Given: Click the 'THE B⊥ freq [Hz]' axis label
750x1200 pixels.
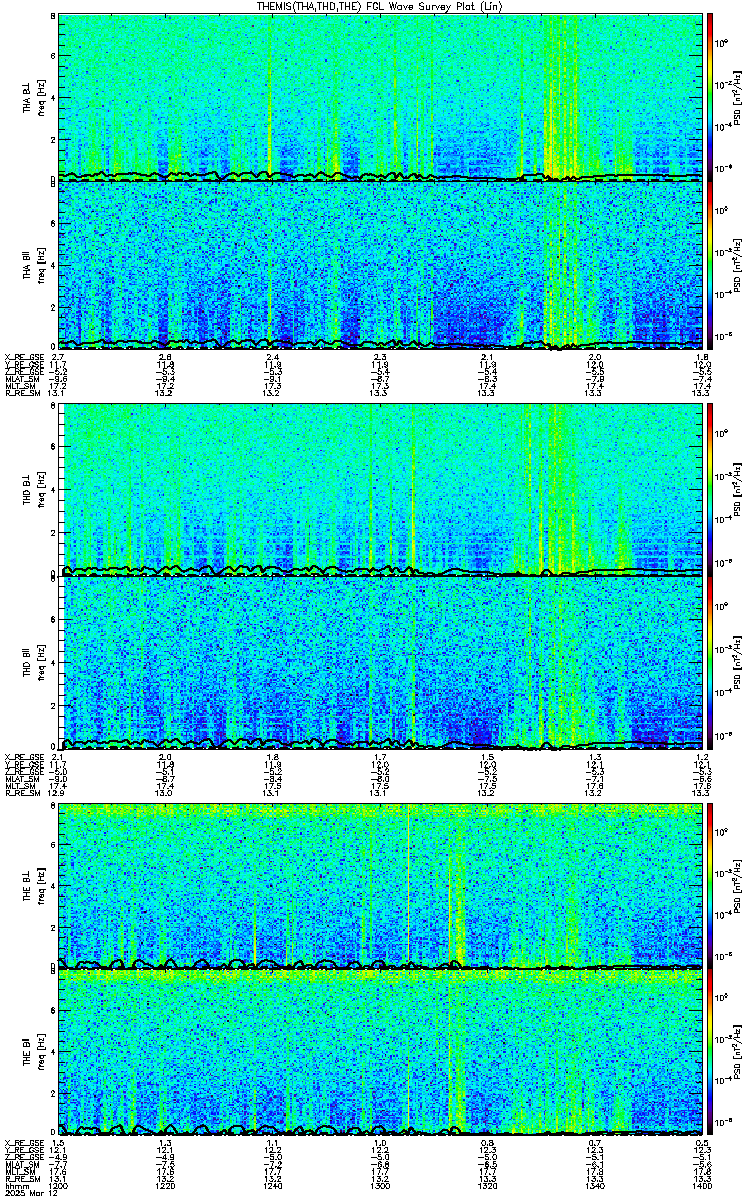Looking at the screenshot, I should 33,886.
